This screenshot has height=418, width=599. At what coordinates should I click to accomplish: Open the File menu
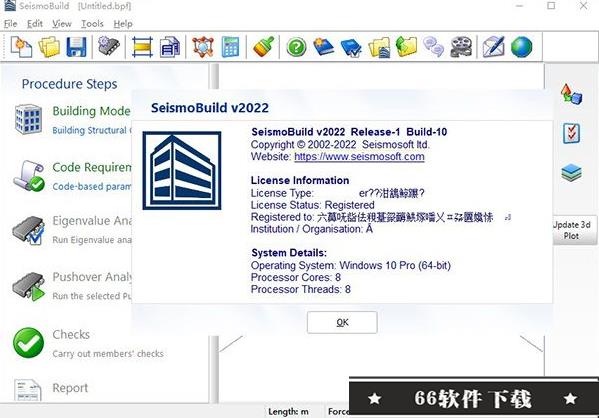click(11, 24)
